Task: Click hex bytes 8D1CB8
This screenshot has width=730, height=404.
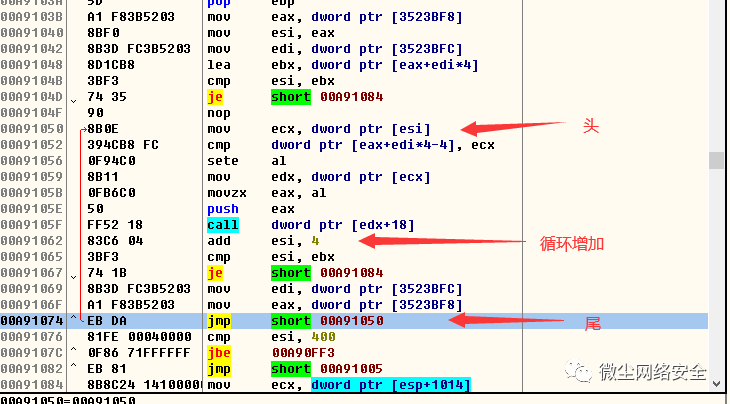Action: coord(111,65)
